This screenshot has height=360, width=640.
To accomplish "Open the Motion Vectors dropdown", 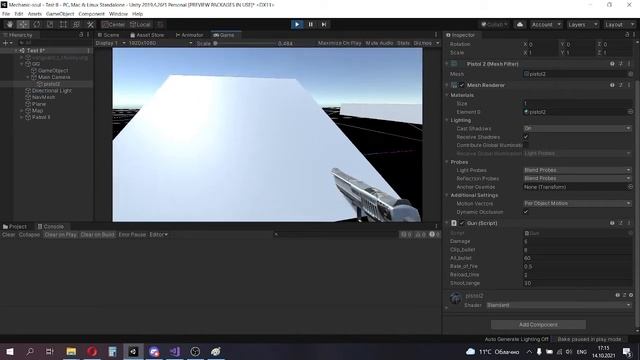I will 578,203.
